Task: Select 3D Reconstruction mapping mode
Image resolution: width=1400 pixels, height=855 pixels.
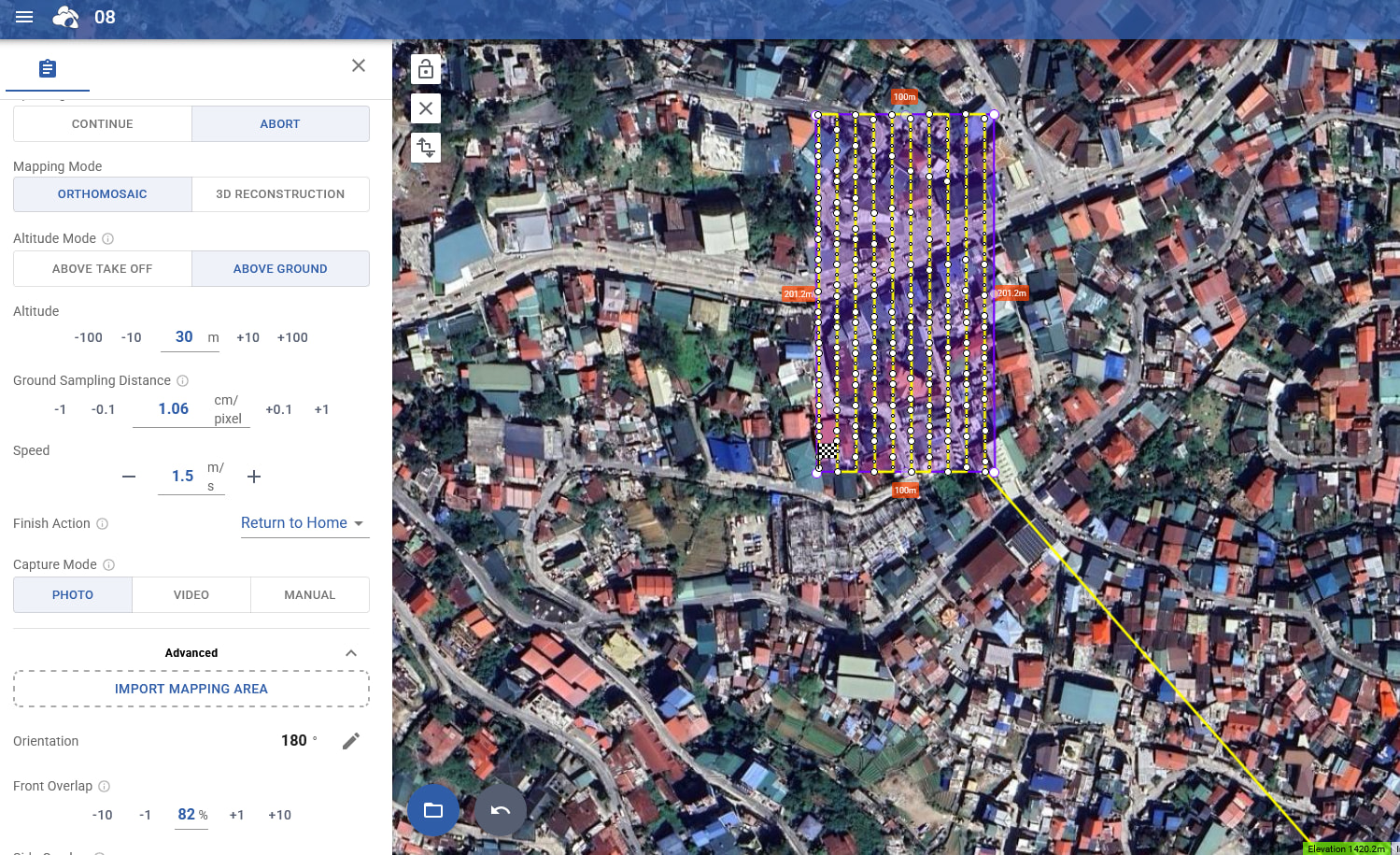Action: click(x=280, y=194)
